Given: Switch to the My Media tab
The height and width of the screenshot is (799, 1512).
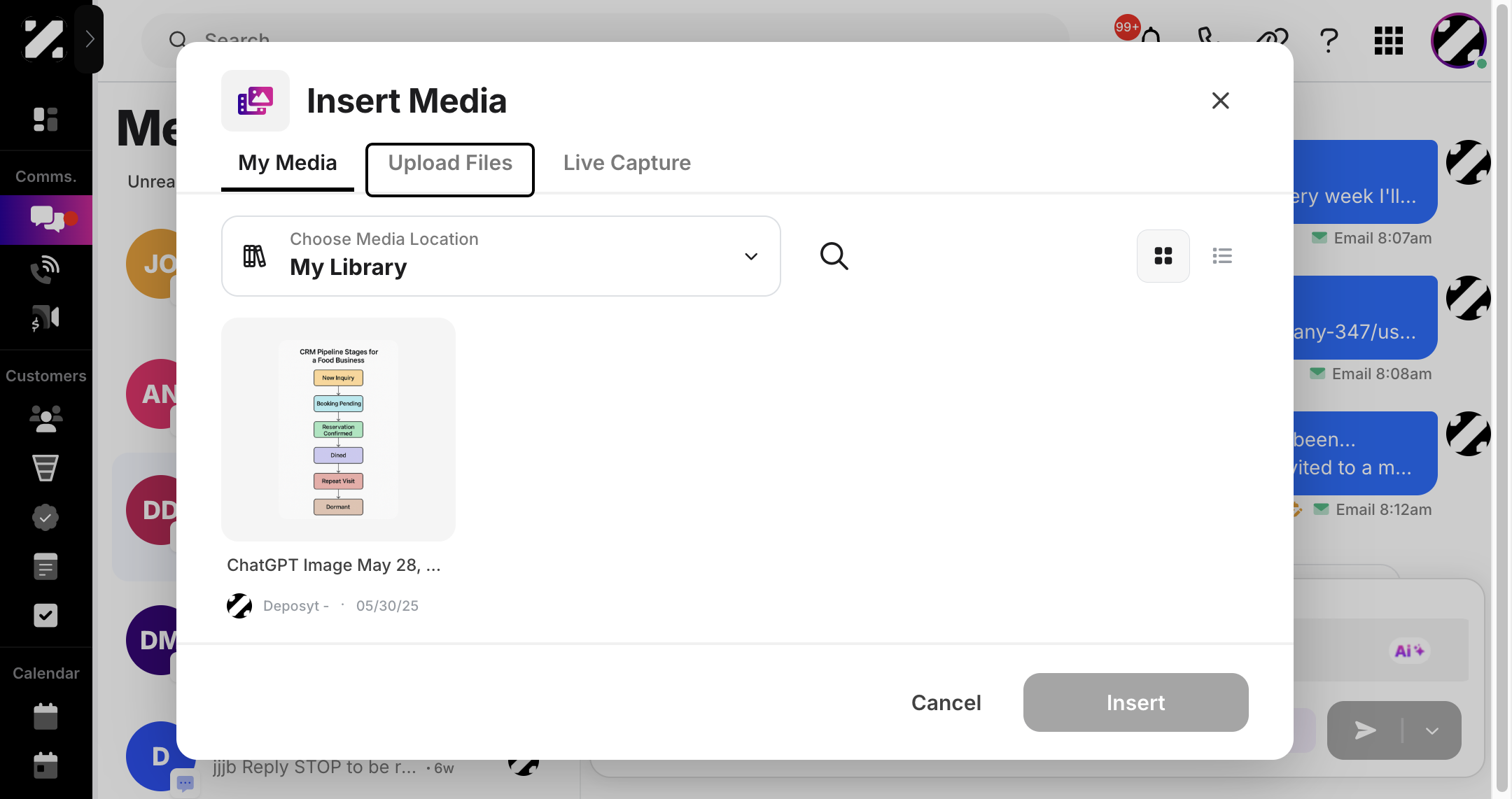Looking at the screenshot, I should tap(288, 163).
